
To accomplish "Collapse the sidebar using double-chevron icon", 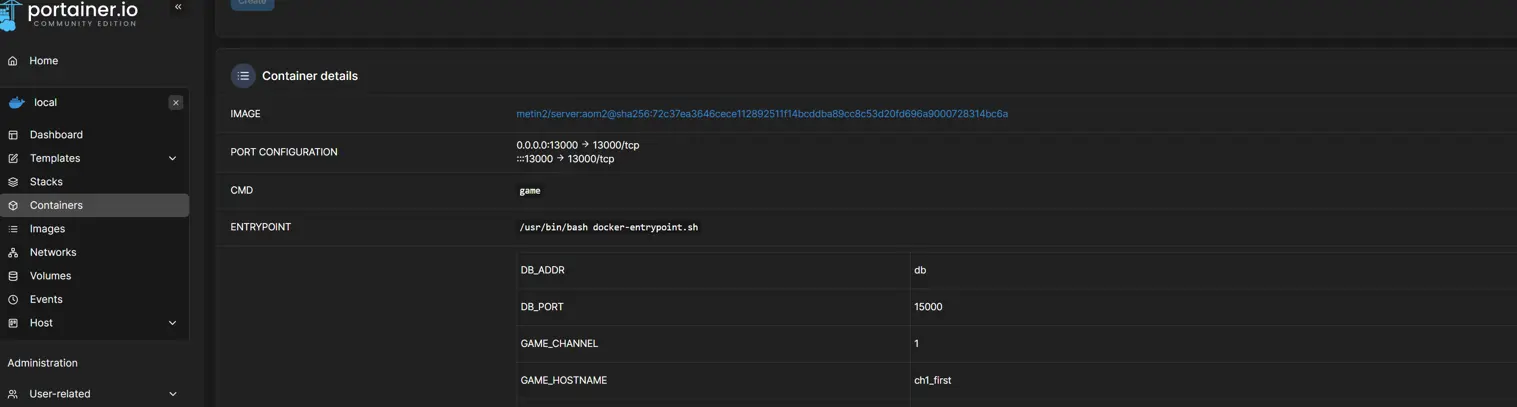I will pos(178,7).
